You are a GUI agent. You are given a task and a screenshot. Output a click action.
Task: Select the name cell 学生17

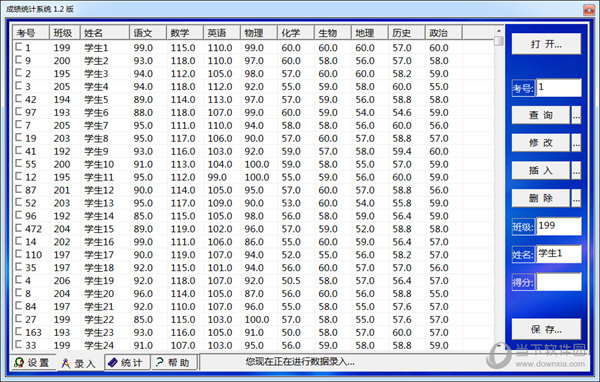click(99, 255)
